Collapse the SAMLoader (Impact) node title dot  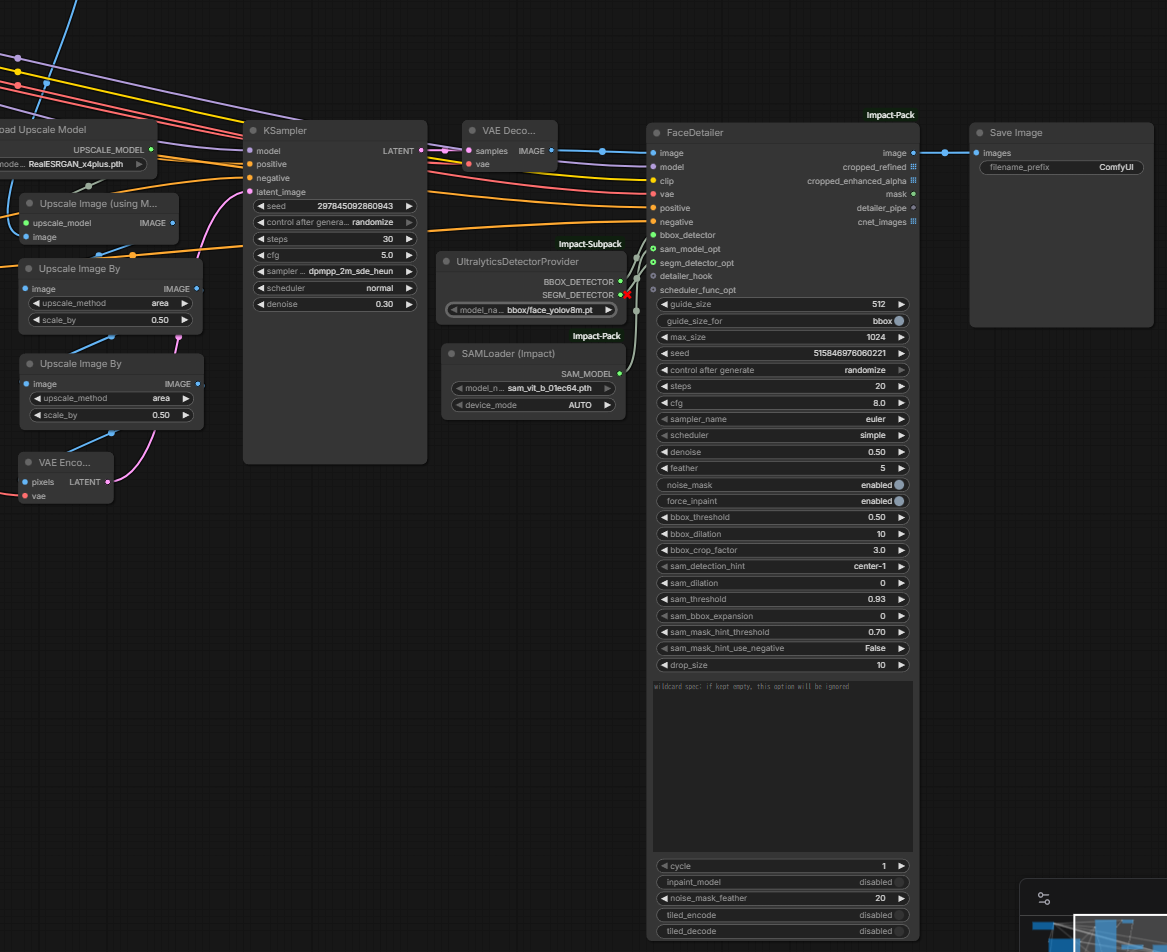(452, 354)
